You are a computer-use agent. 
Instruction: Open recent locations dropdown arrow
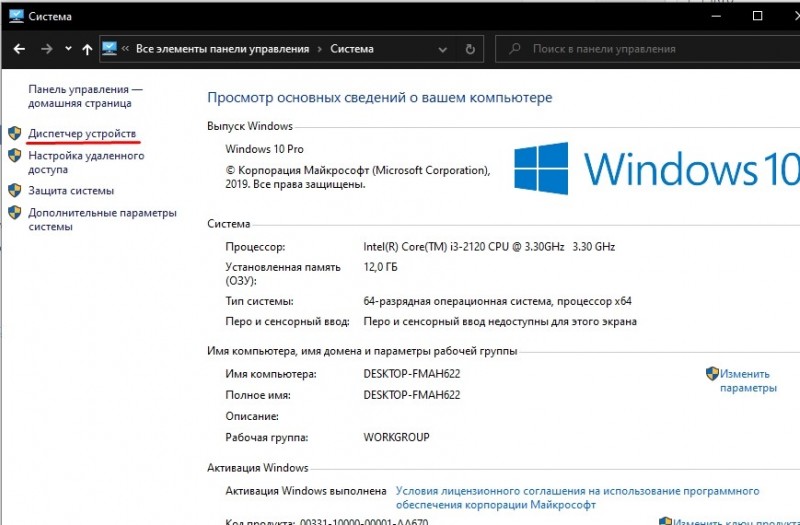(68, 49)
